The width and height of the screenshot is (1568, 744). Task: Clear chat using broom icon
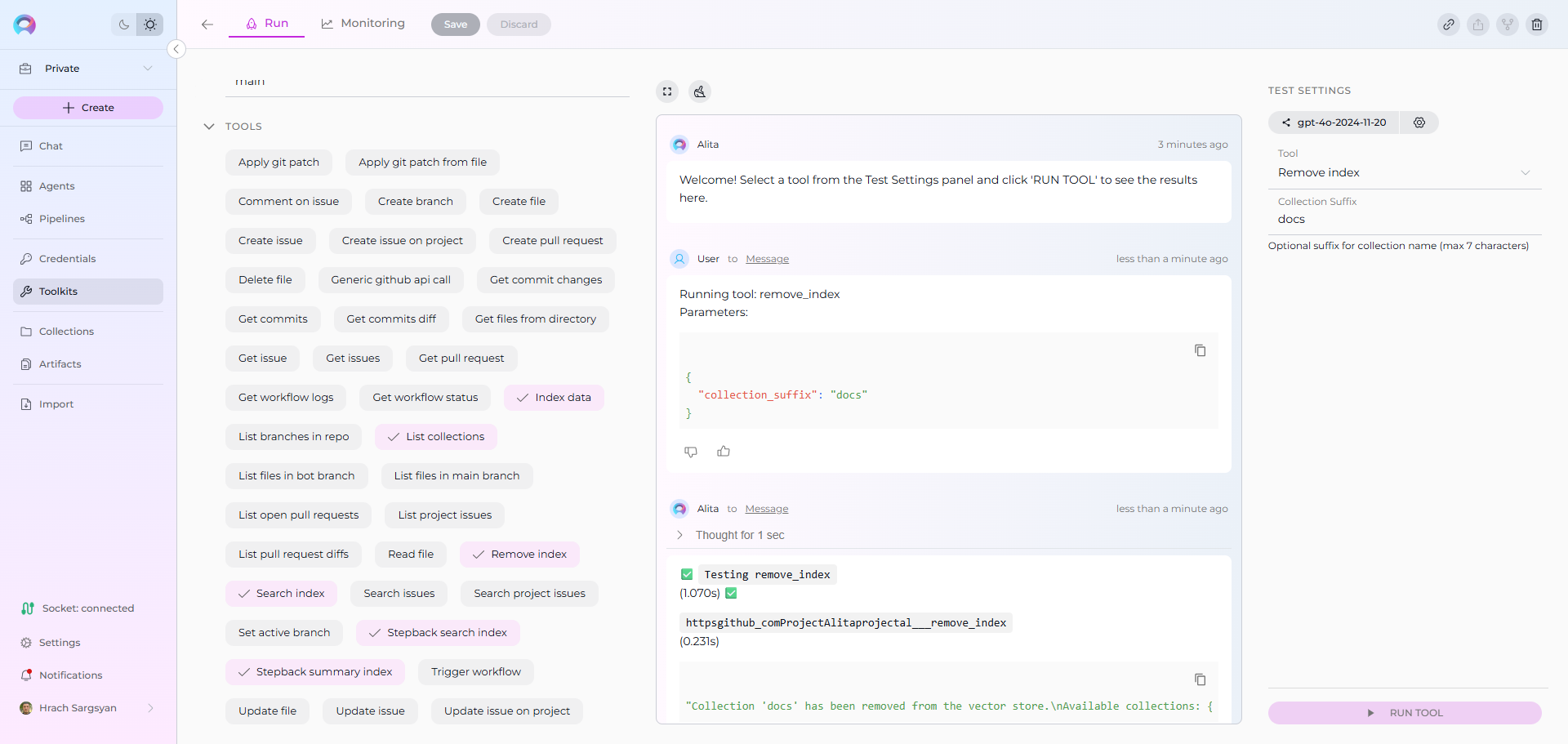[x=700, y=91]
